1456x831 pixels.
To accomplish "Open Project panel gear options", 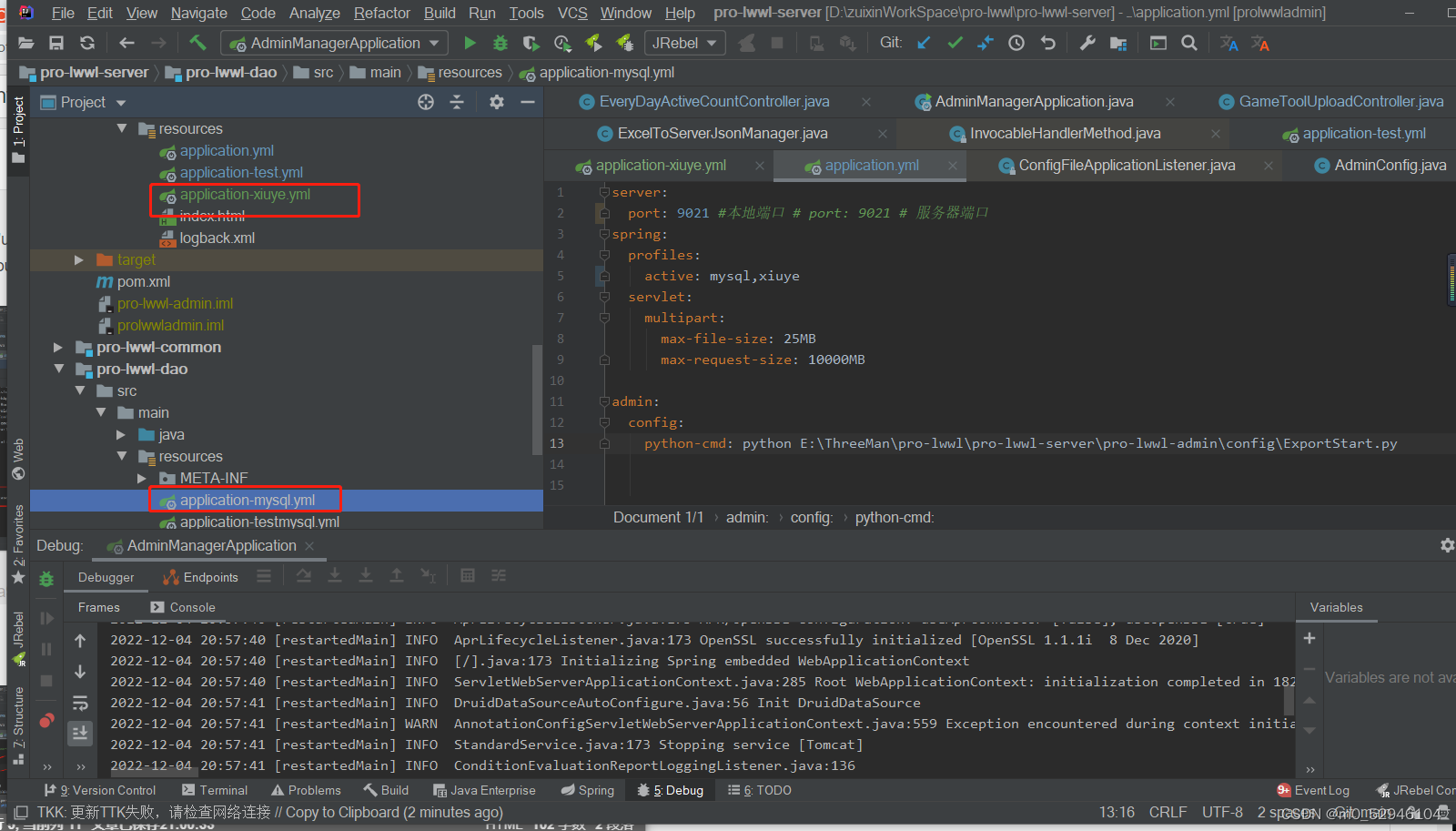I will (x=496, y=102).
